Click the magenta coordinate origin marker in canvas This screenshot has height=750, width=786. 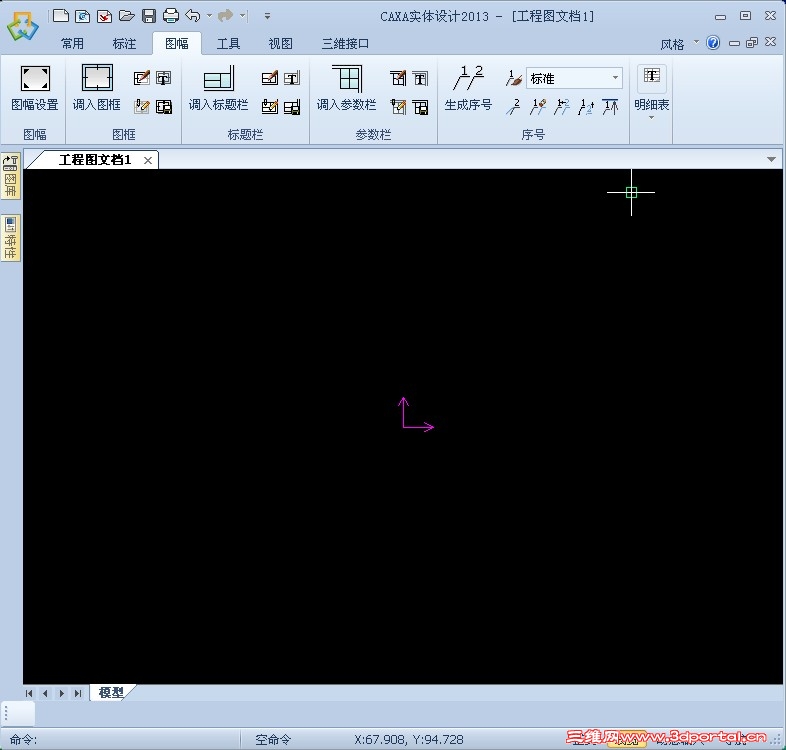417,415
